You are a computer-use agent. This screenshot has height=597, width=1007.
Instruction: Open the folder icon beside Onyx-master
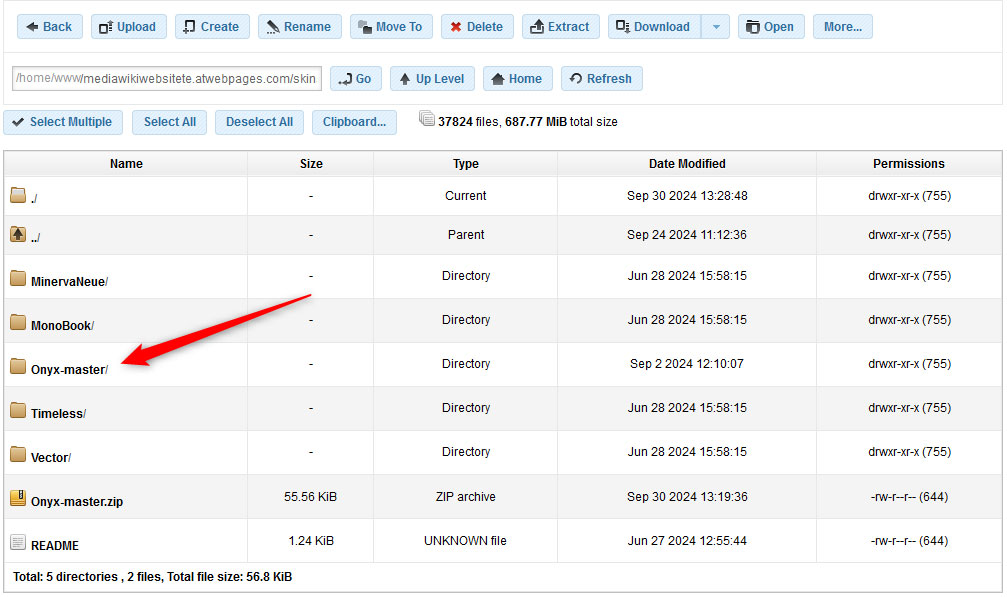(x=17, y=364)
